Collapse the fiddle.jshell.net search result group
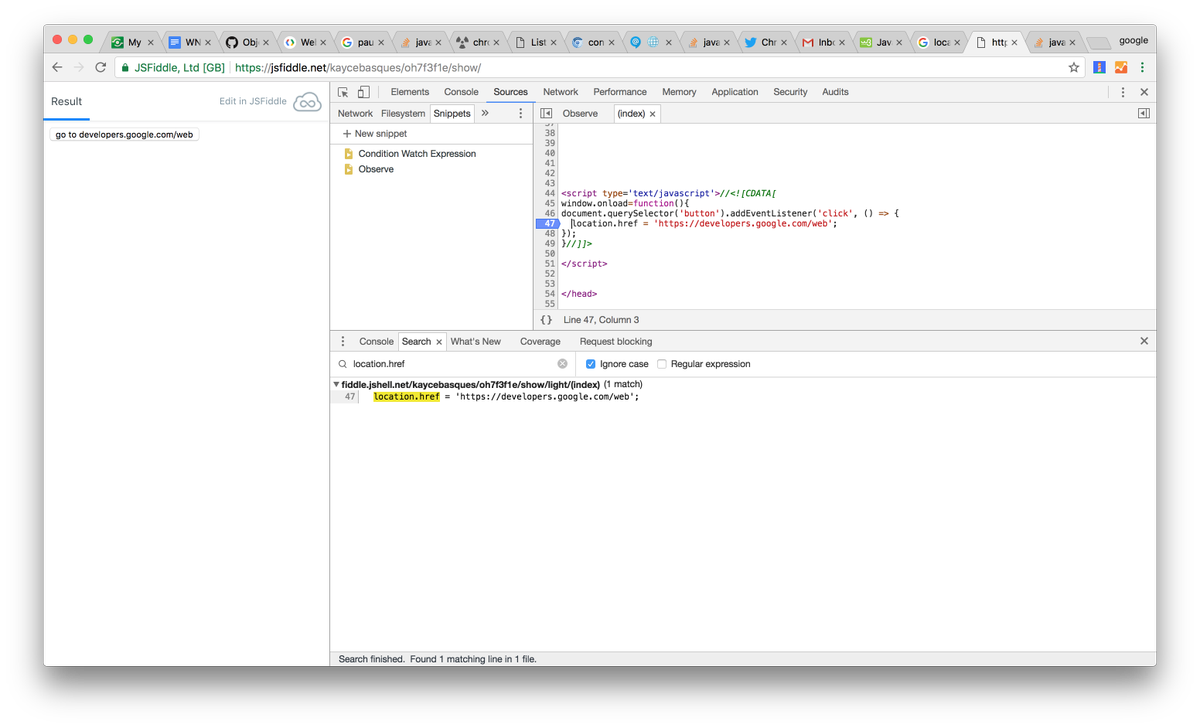The image size is (1200, 728). click(336, 384)
